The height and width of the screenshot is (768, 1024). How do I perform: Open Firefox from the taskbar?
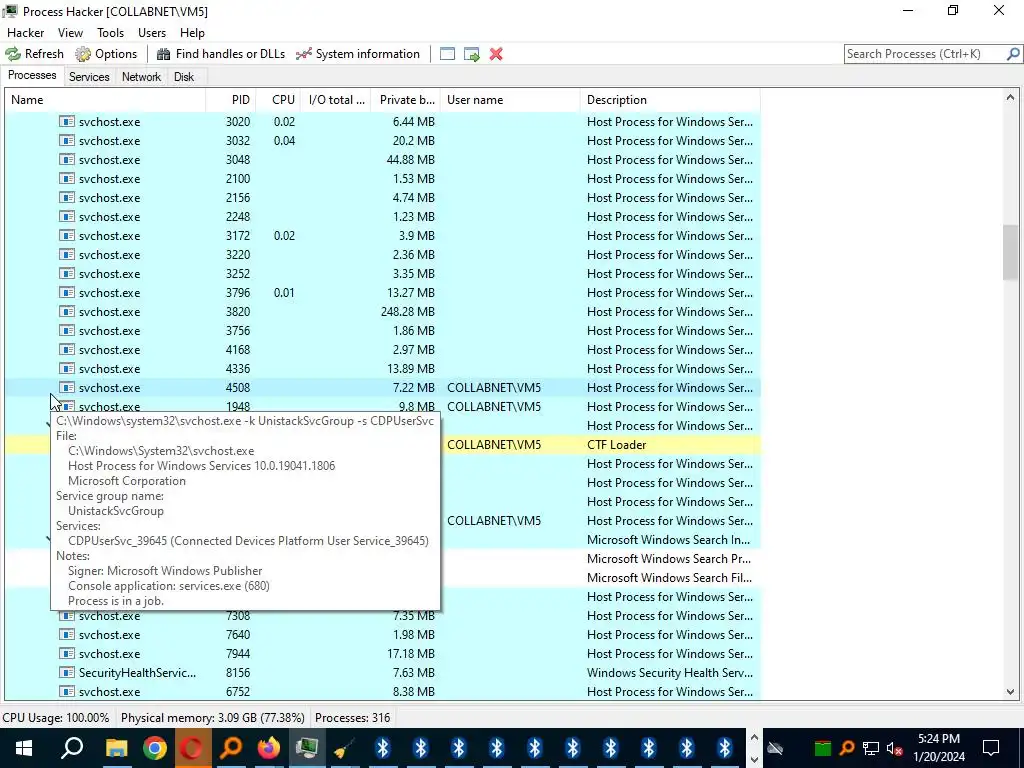[268, 748]
